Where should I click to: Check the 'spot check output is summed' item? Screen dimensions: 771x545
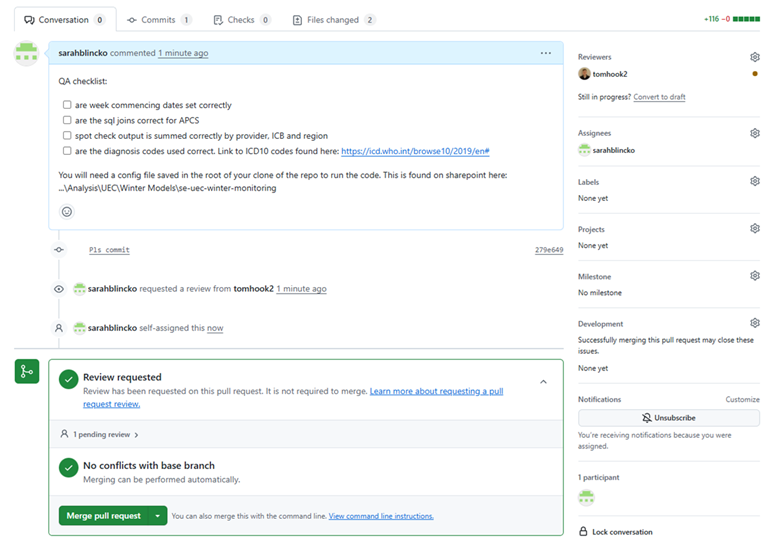[x=67, y=135]
